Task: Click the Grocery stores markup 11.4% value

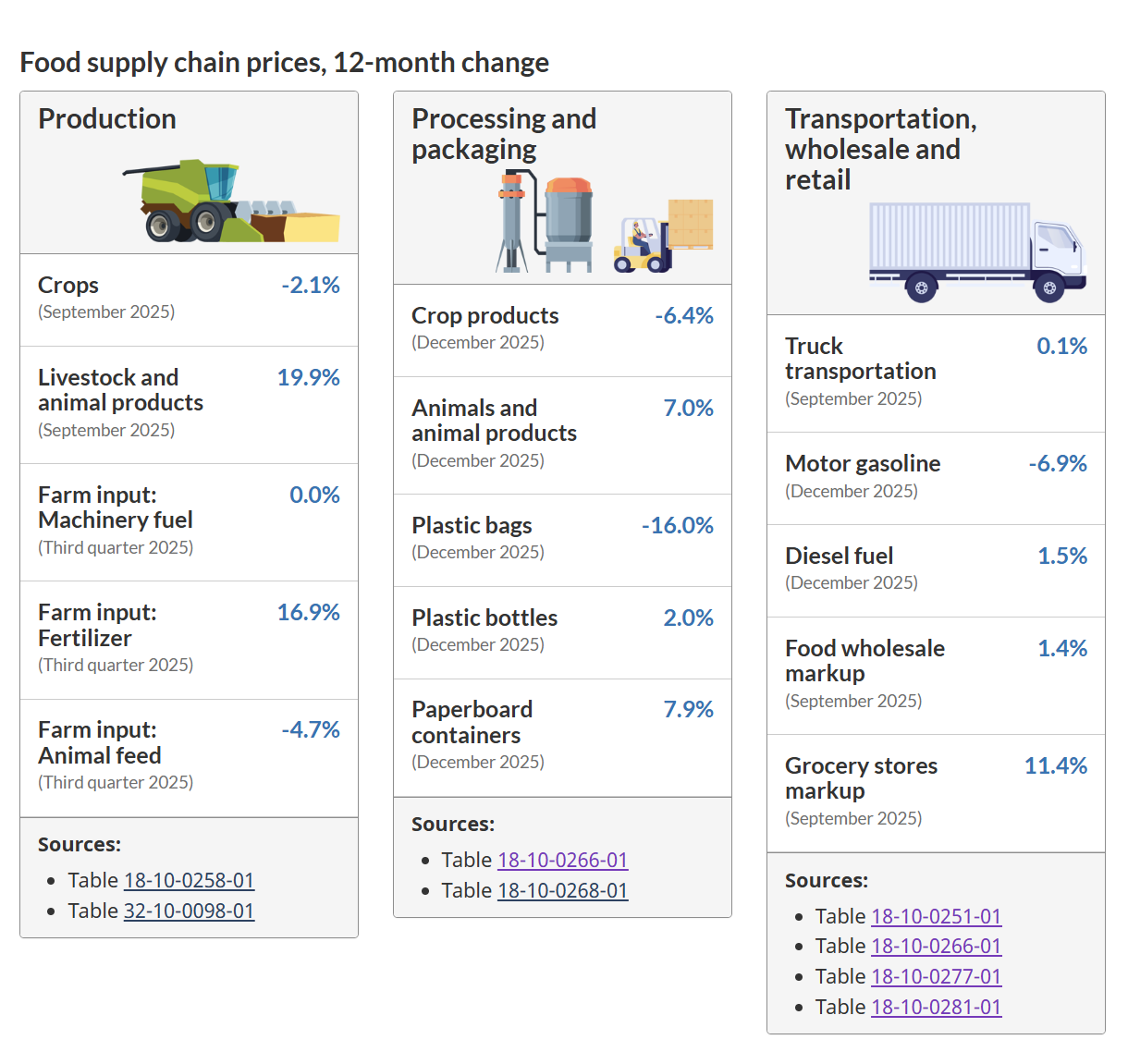Action: [x=1055, y=765]
